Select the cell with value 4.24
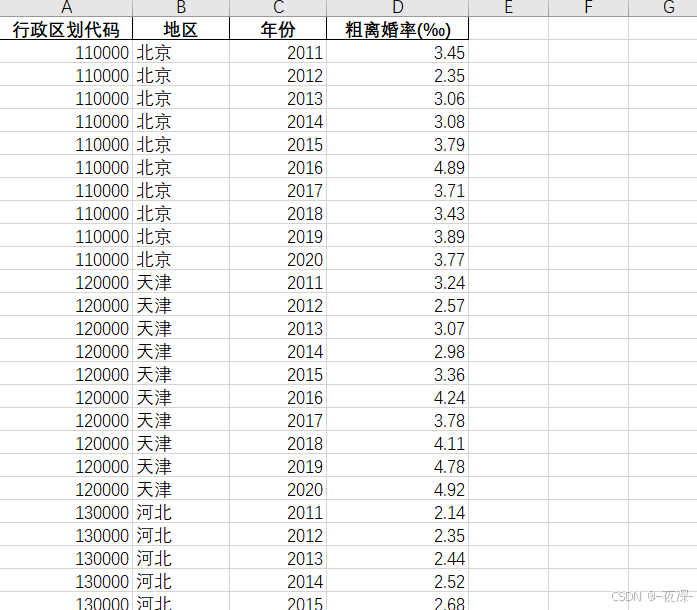 [x=398, y=397]
